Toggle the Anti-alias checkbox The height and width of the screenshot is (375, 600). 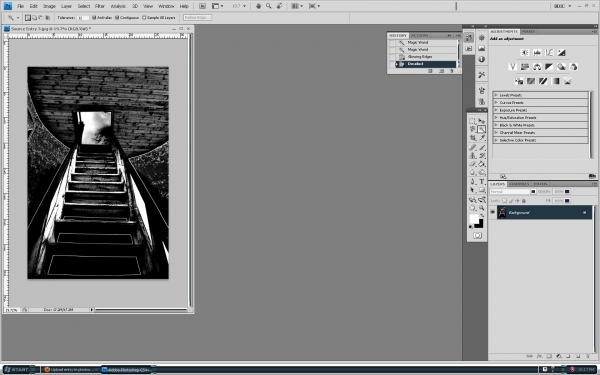coord(94,18)
